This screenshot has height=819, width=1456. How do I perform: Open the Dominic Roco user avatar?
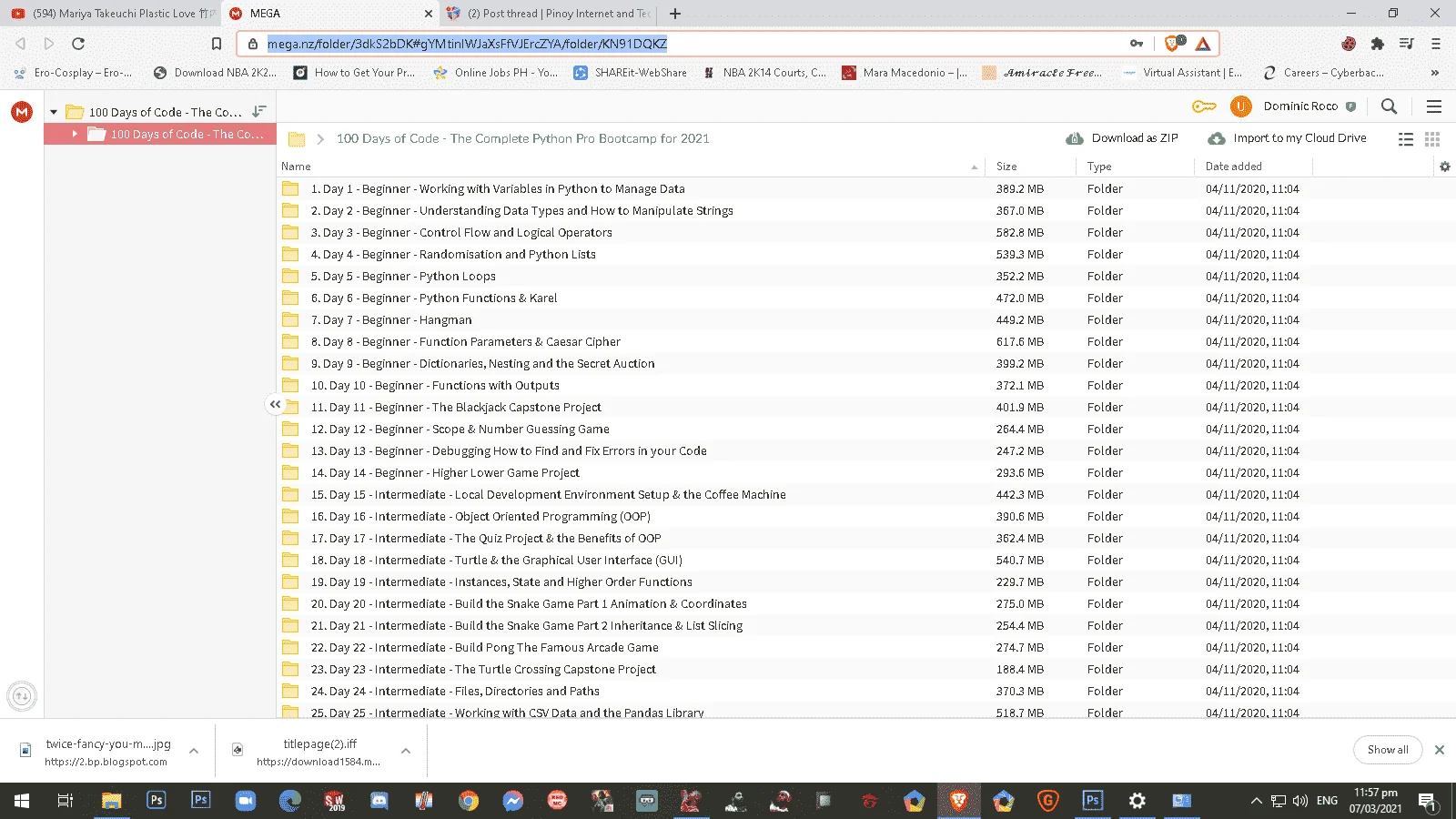pos(1240,106)
